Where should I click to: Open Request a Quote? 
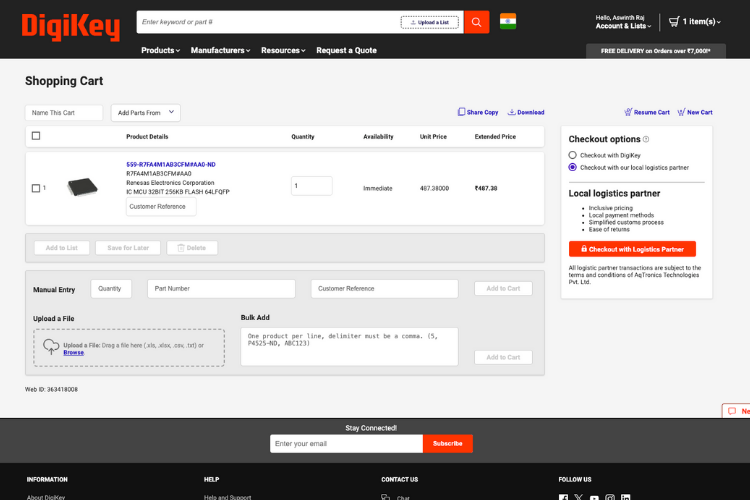tap(346, 50)
